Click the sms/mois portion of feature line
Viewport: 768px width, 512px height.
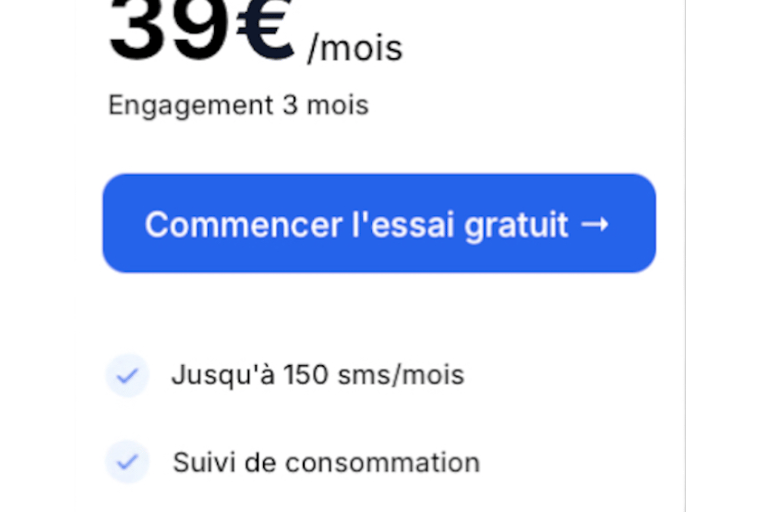point(401,376)
